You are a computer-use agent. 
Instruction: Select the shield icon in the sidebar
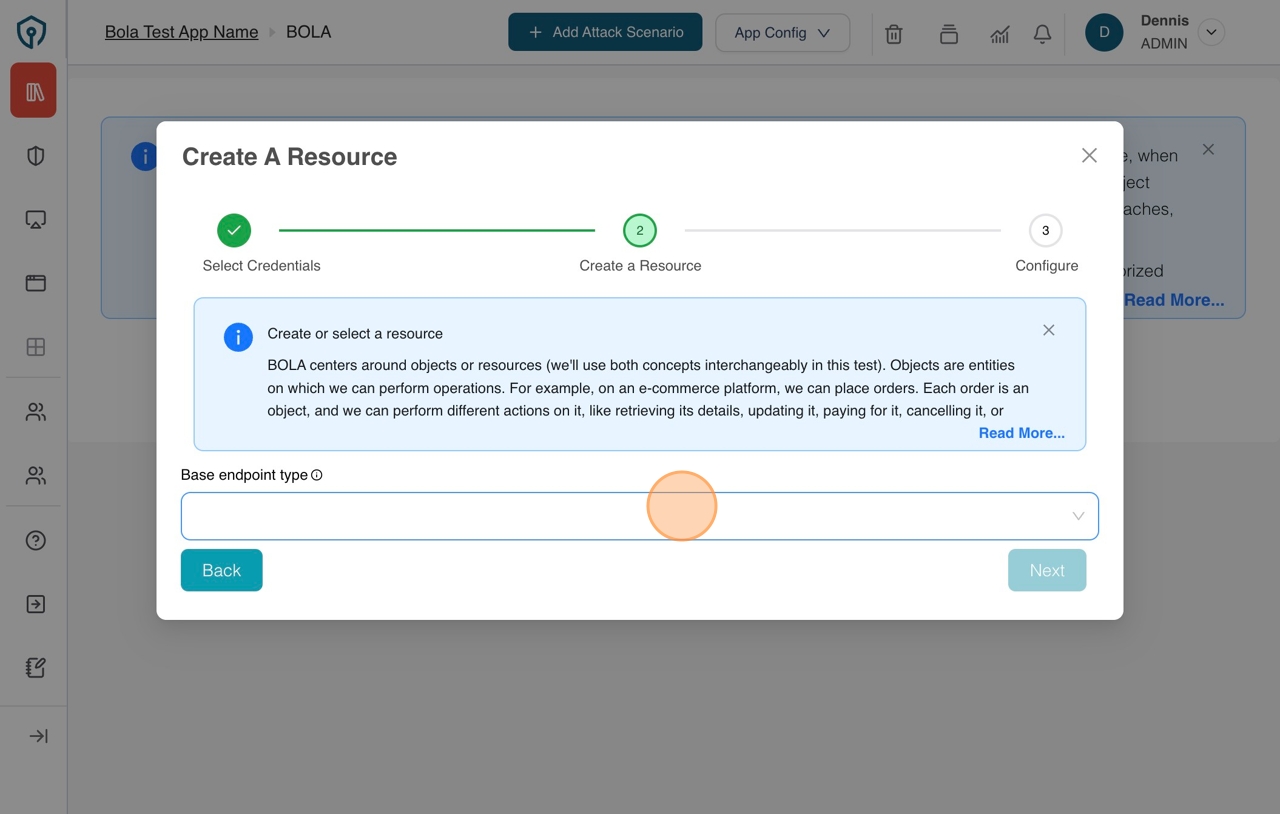pyautogui.click(x=34, y=155)
